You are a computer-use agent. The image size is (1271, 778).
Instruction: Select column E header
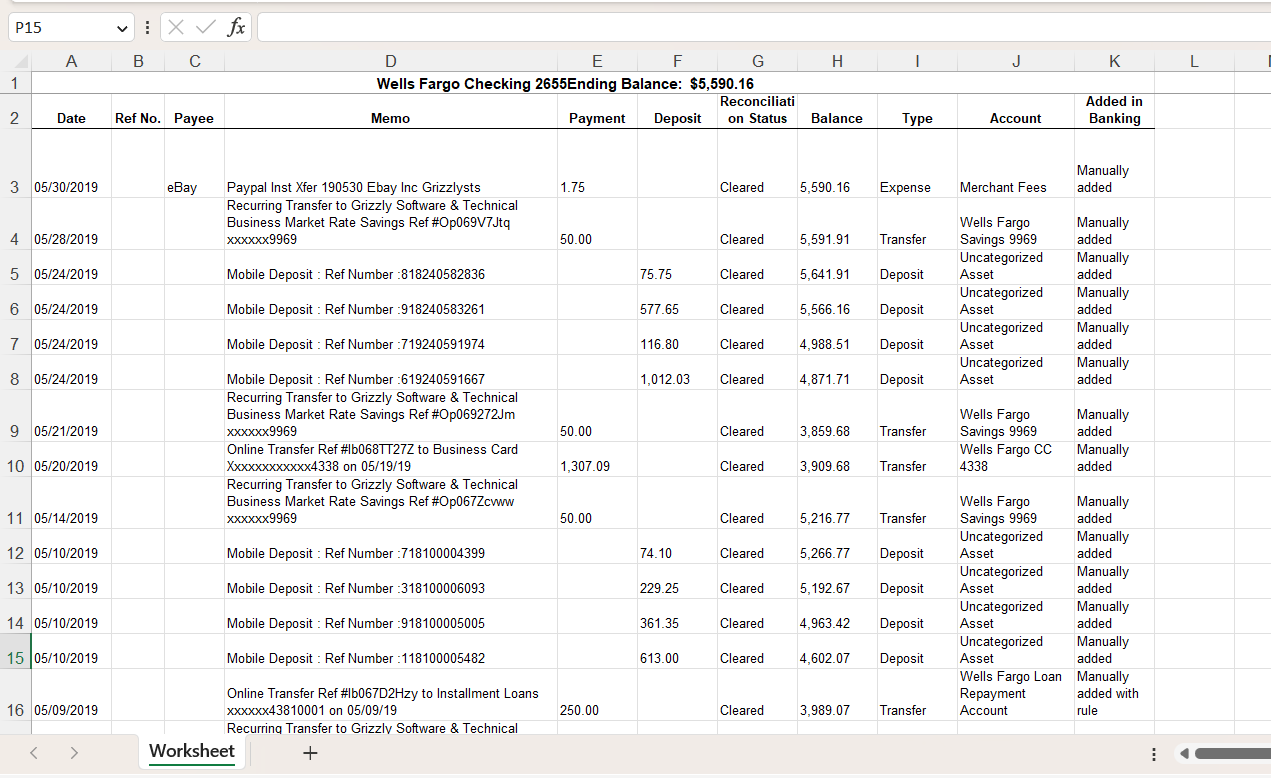(x=597, y=61)
